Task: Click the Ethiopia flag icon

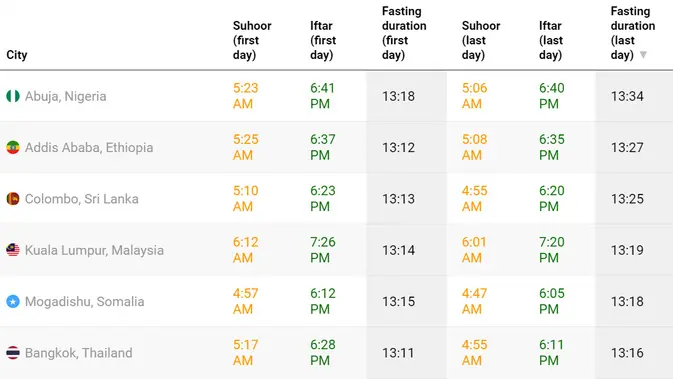Action: click(13, 148)
